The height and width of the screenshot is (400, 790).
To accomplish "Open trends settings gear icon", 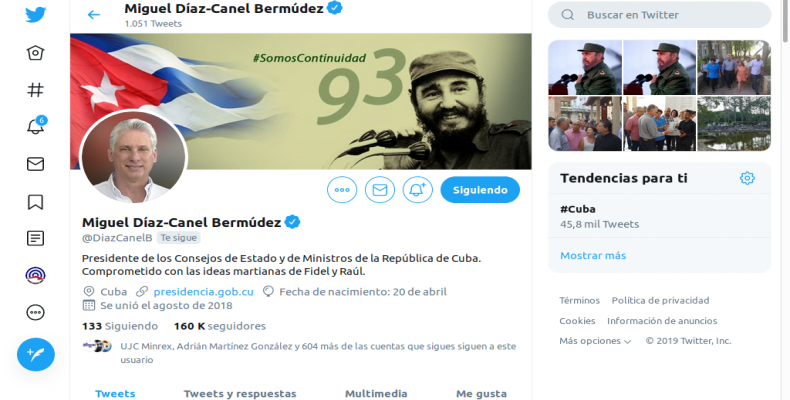I will [747, 178].
